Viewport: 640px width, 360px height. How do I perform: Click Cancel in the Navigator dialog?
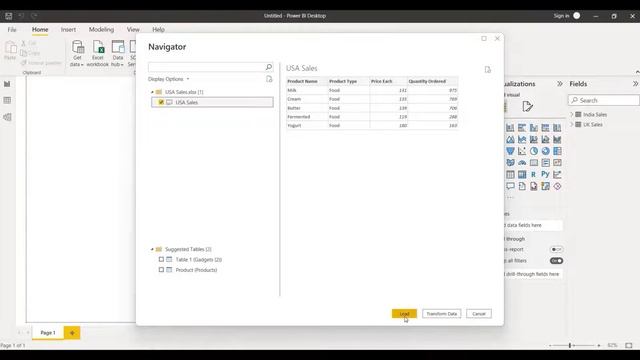click(479, 313)
